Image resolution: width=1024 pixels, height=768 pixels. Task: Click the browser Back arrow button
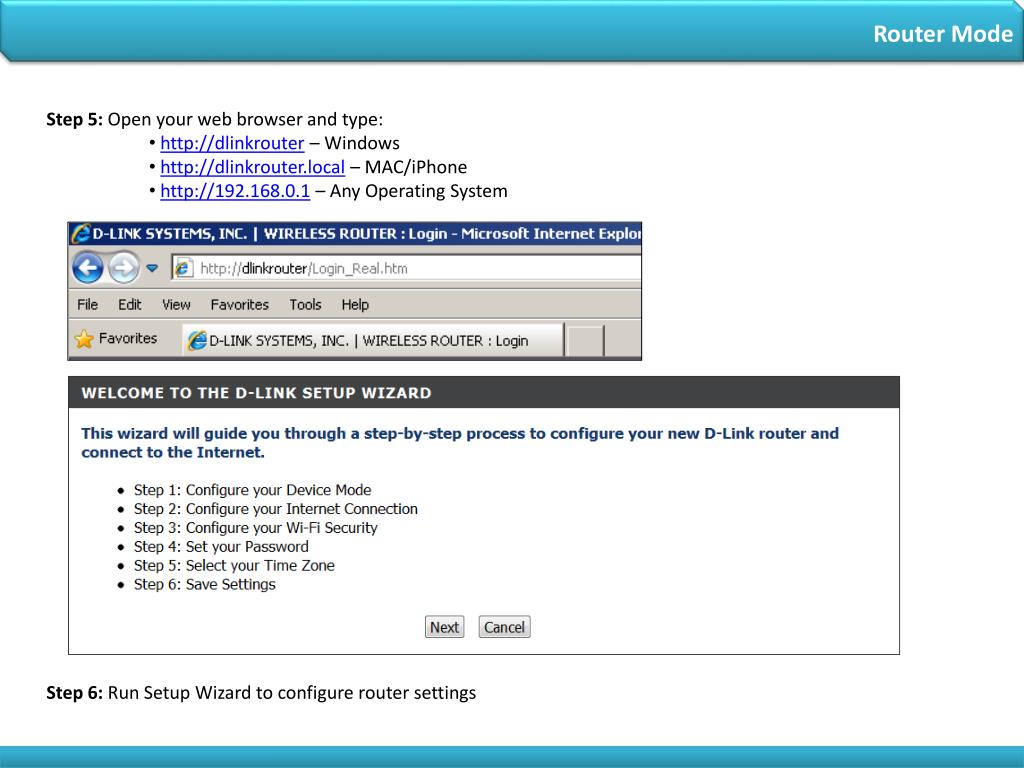click(88, 268)
